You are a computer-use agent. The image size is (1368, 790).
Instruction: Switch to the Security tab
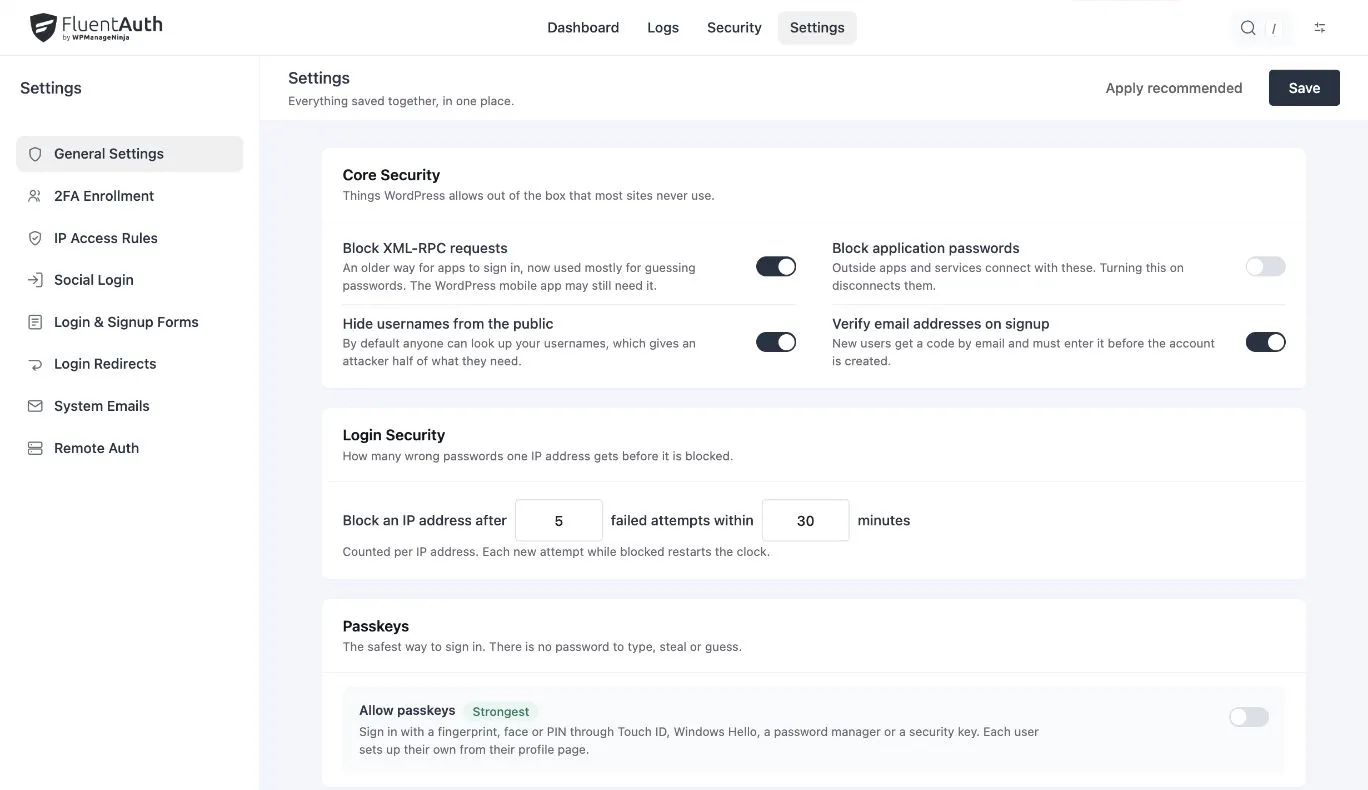734,28
